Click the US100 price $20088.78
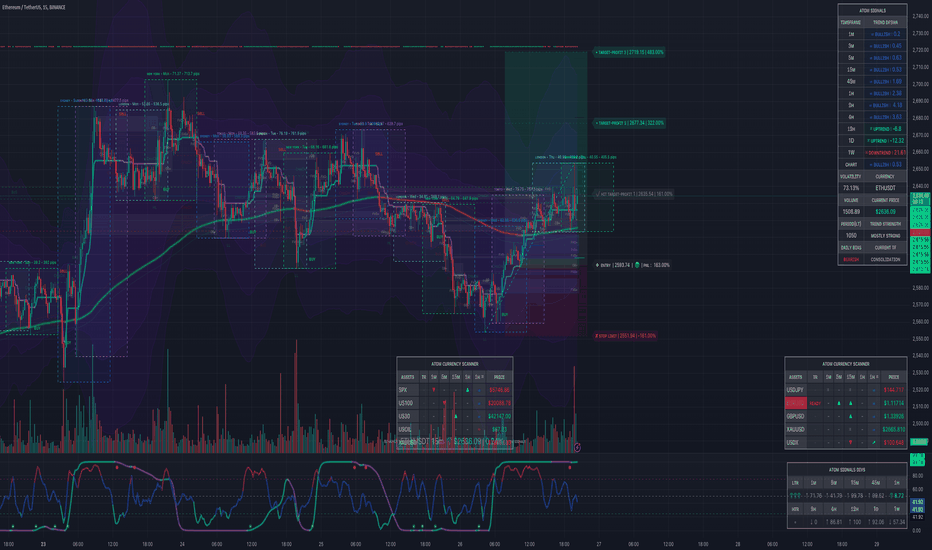 click(x=499, y=403)
